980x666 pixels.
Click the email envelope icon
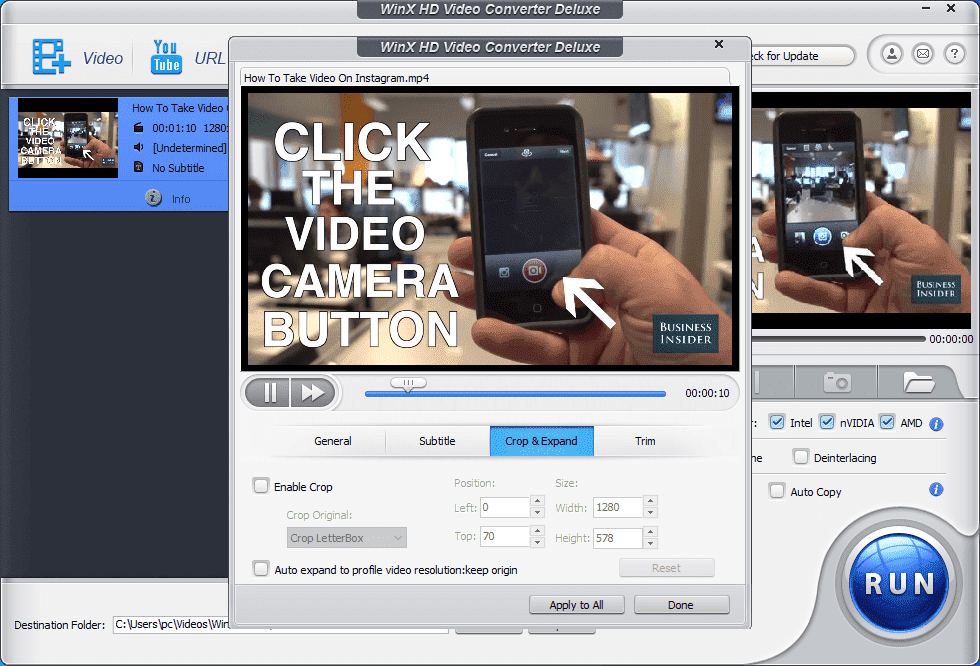coord(923,54)
